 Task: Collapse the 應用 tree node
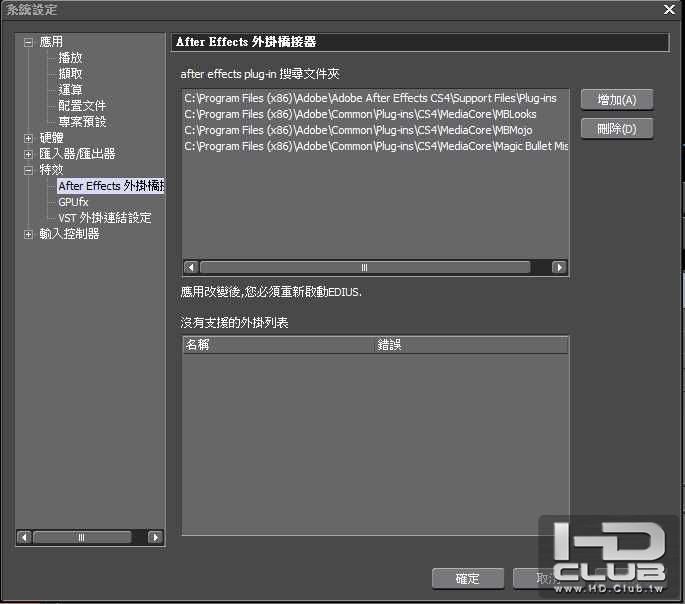(x=28, y=42)
